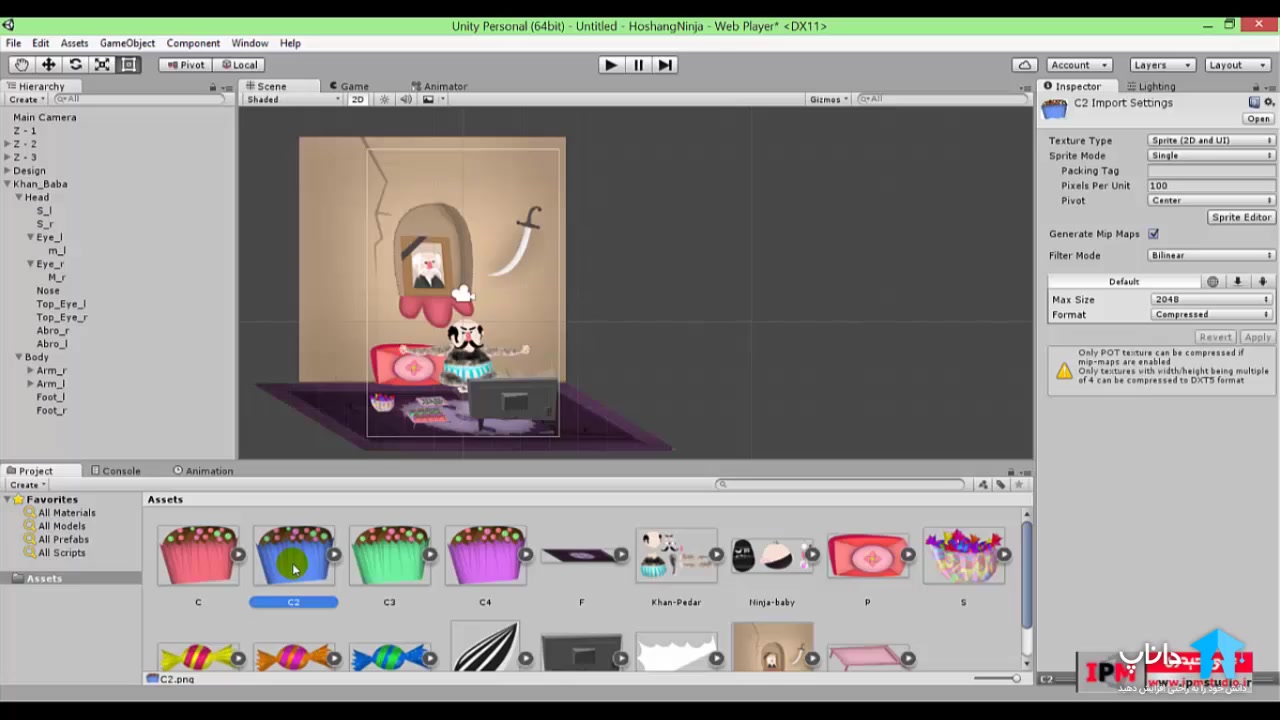
Task: Open the scene effects image dropdown
Action: (433, 99)
